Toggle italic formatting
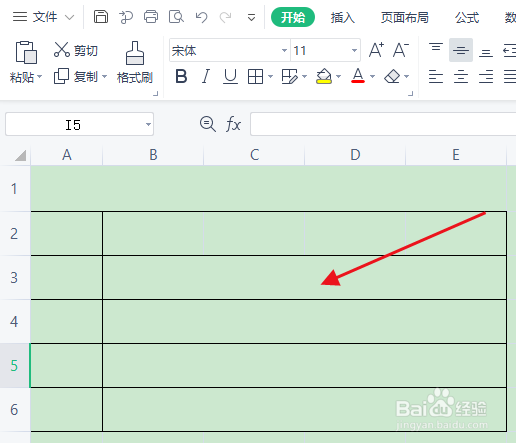Screen dimensions: 516x443 coord(206,77)
